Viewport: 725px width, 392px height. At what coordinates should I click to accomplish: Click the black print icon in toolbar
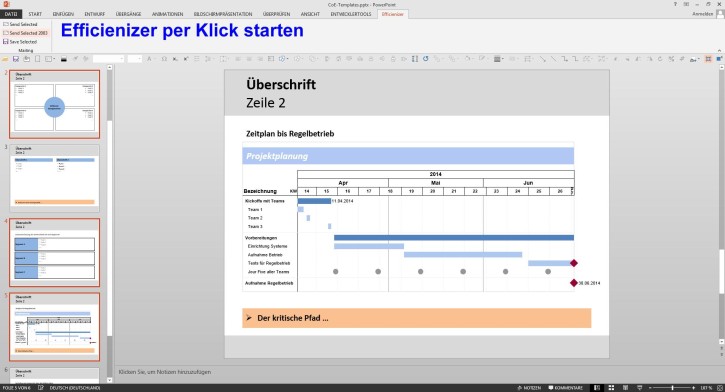[64, 59]
